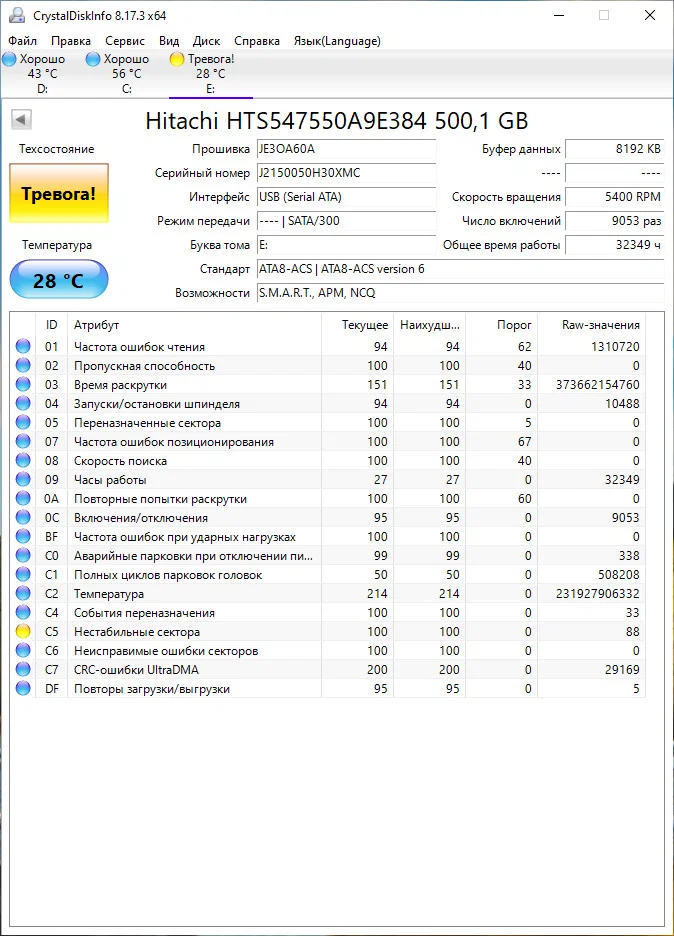Switch to disk D: tab showing 43 °C
The height and width of the screenshot is (936, 674).
(x=42, y=74)
